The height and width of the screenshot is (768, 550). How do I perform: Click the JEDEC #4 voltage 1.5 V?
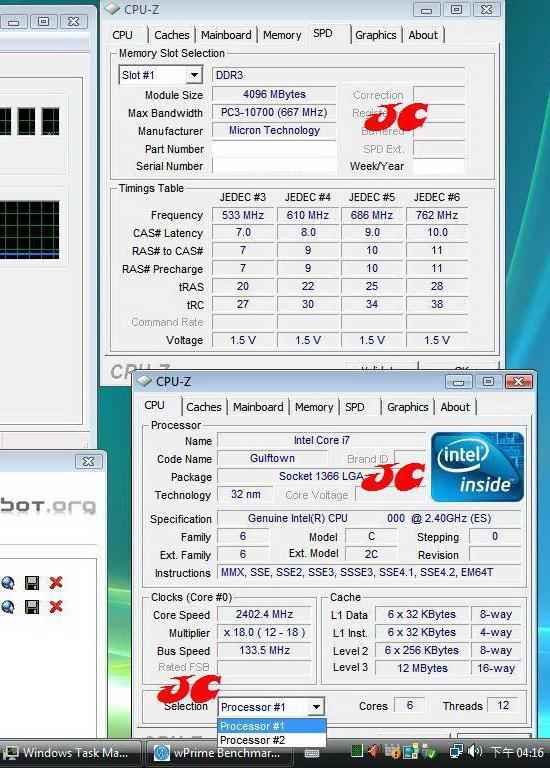point(308,340)
